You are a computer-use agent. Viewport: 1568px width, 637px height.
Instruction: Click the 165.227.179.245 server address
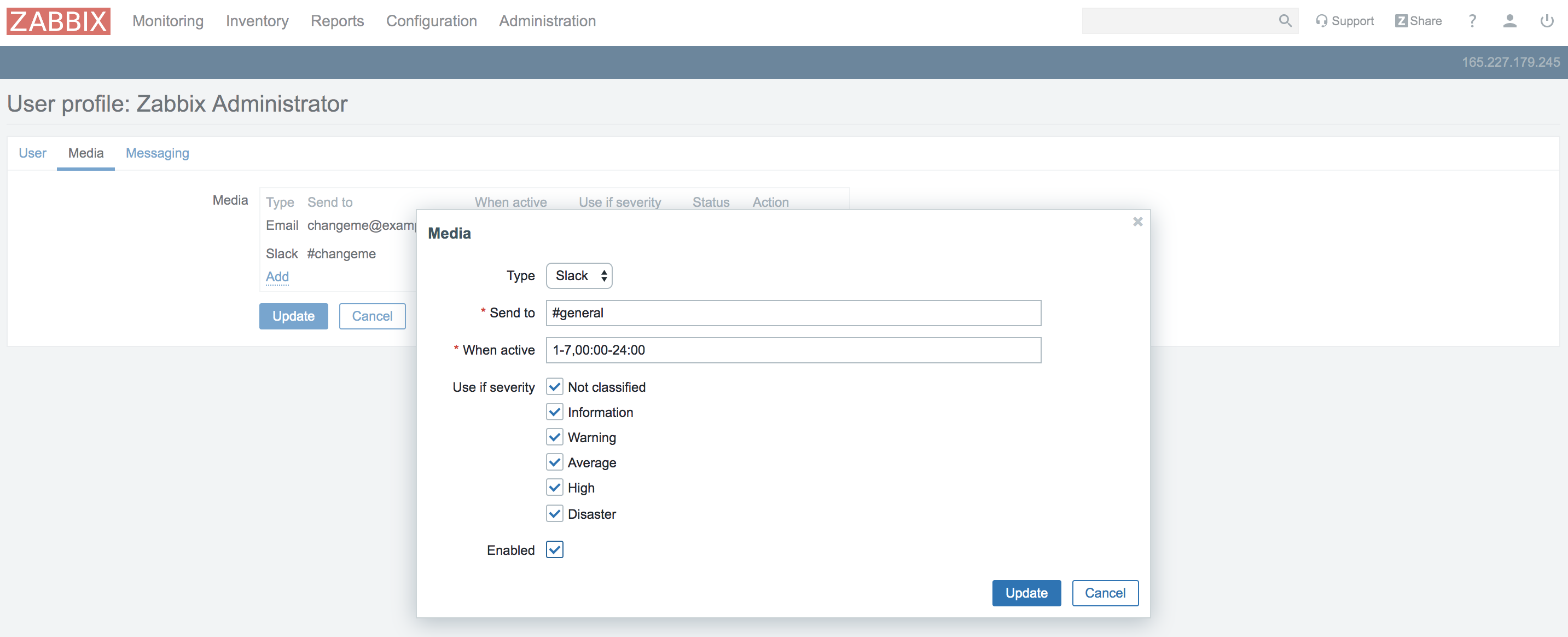pyautogui.click(x=1511, y=62)
